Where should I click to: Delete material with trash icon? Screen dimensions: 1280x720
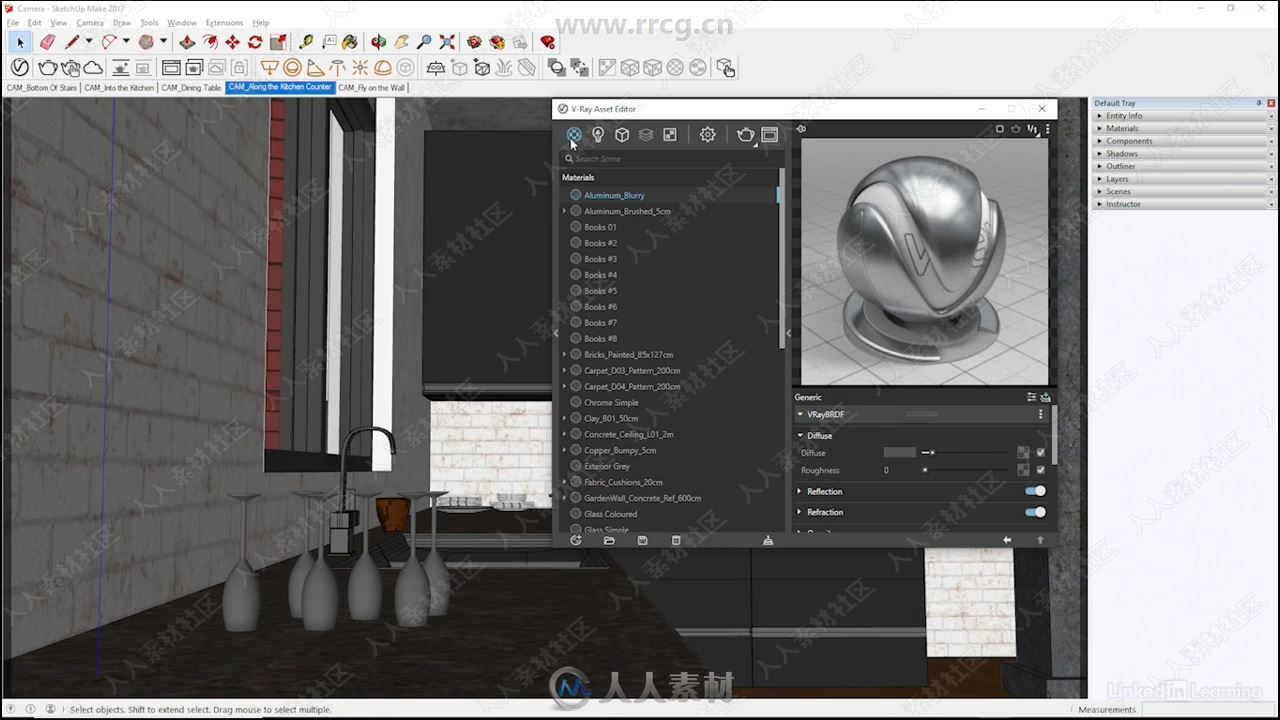pyautogui.click(x=676, y=540)
